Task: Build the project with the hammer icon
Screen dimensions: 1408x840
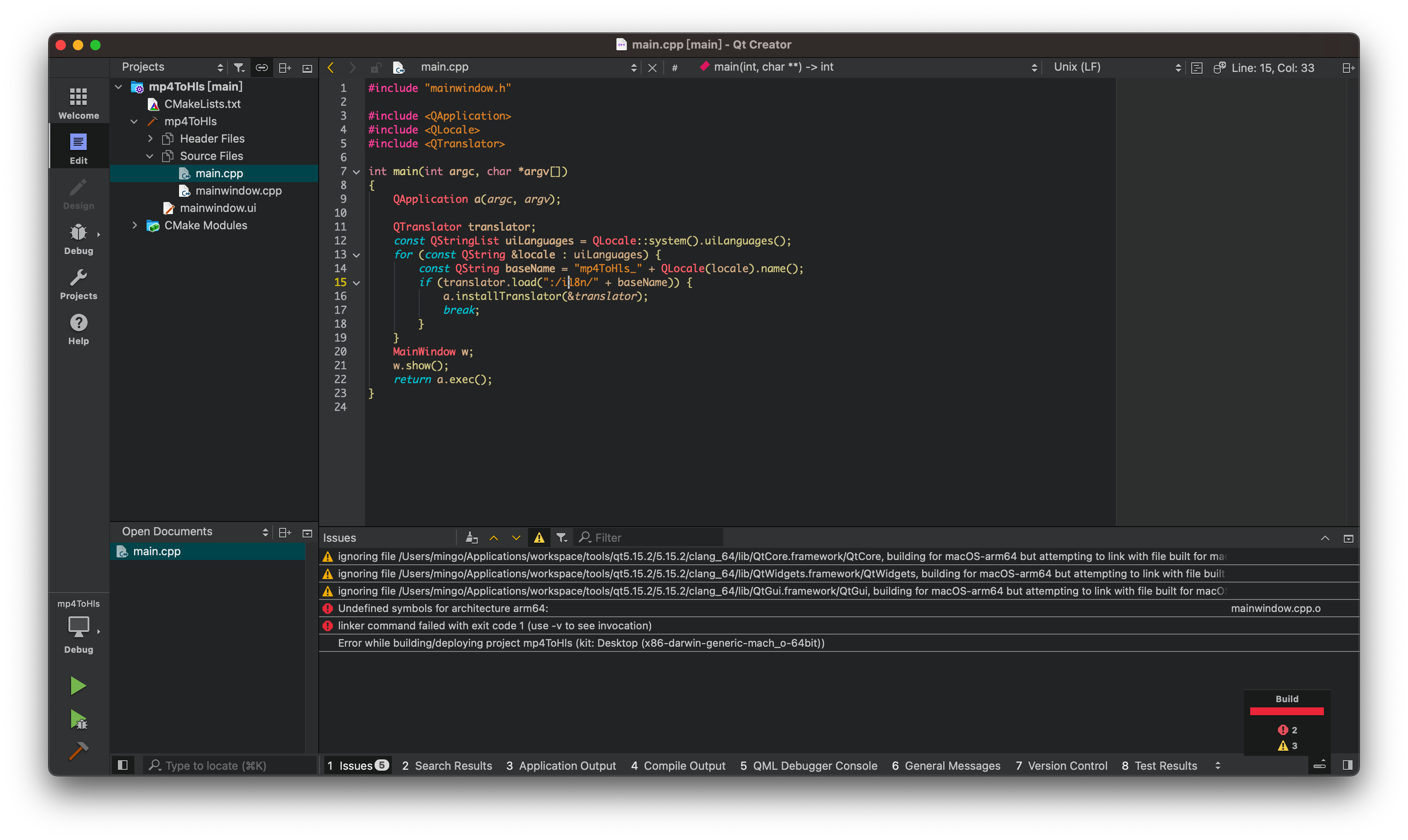Action: 78,751
